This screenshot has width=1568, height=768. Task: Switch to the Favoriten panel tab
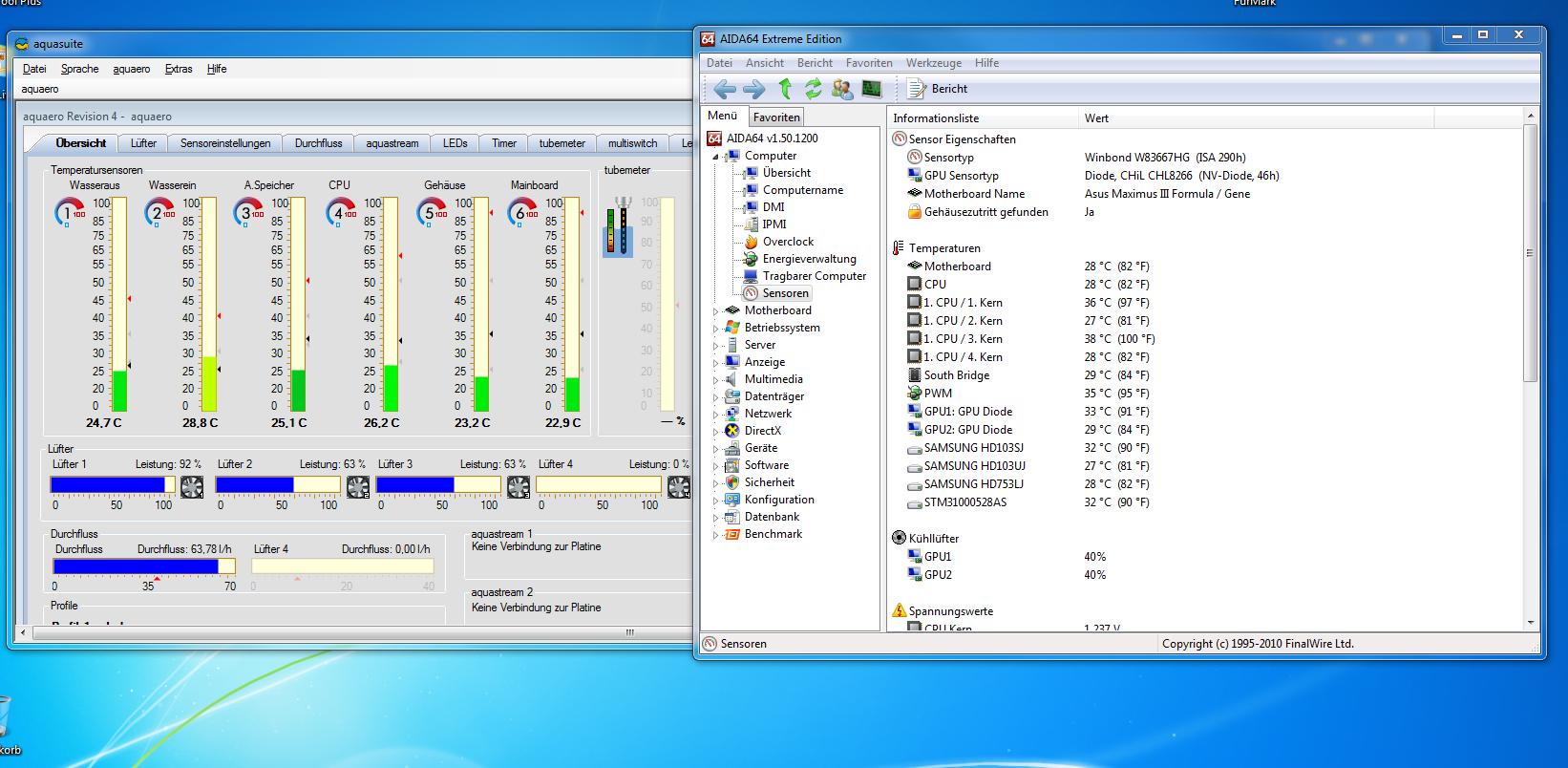click(x=776, y=117)
